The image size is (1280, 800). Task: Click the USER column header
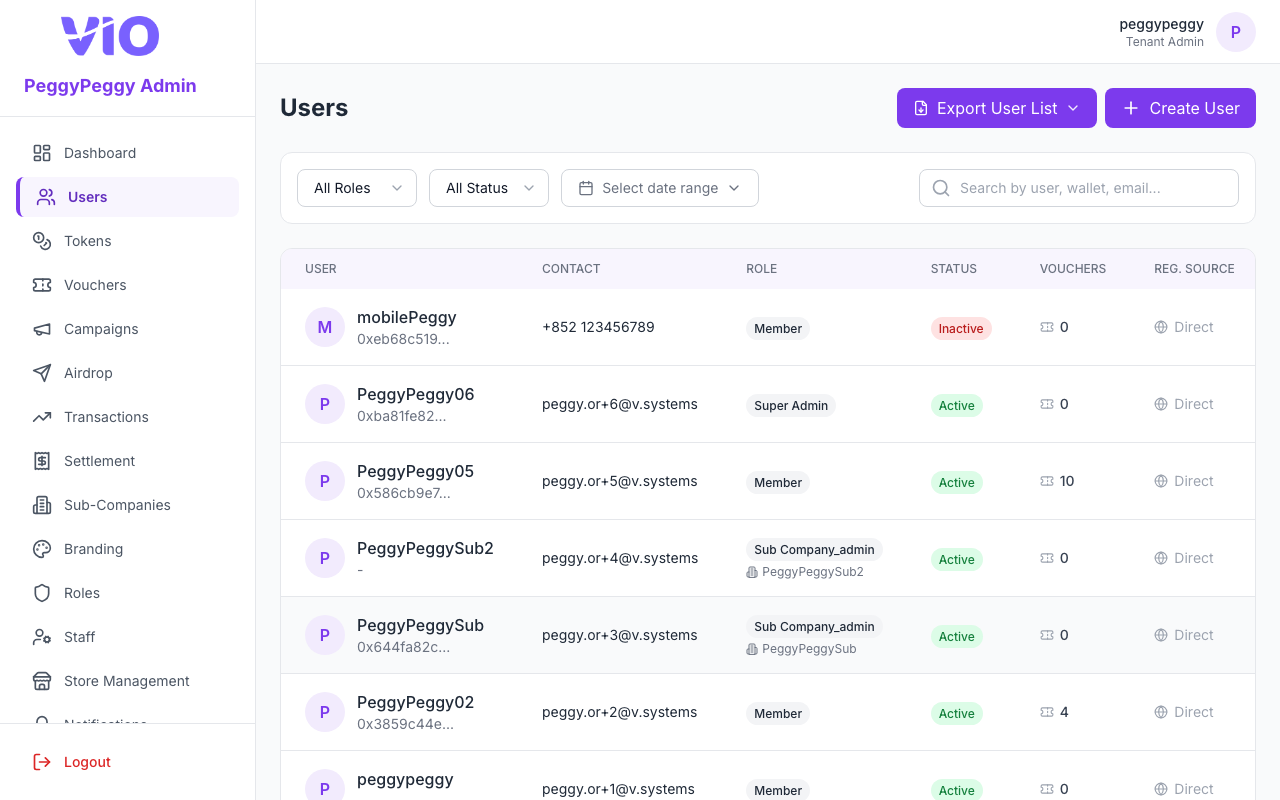[x=321, y=269]
